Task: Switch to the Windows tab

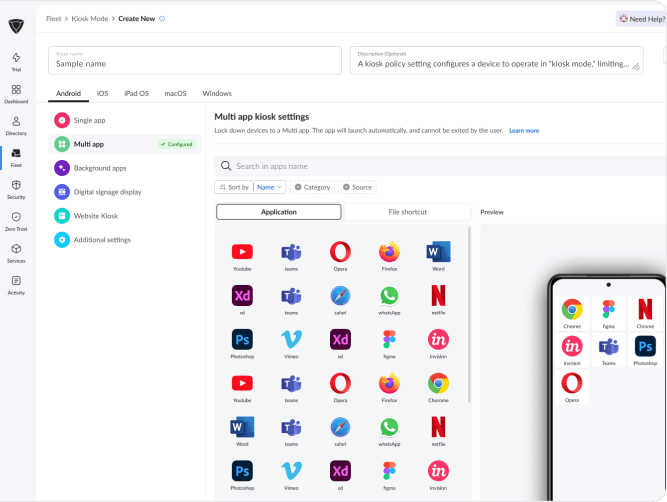Action: coord(217,93)
